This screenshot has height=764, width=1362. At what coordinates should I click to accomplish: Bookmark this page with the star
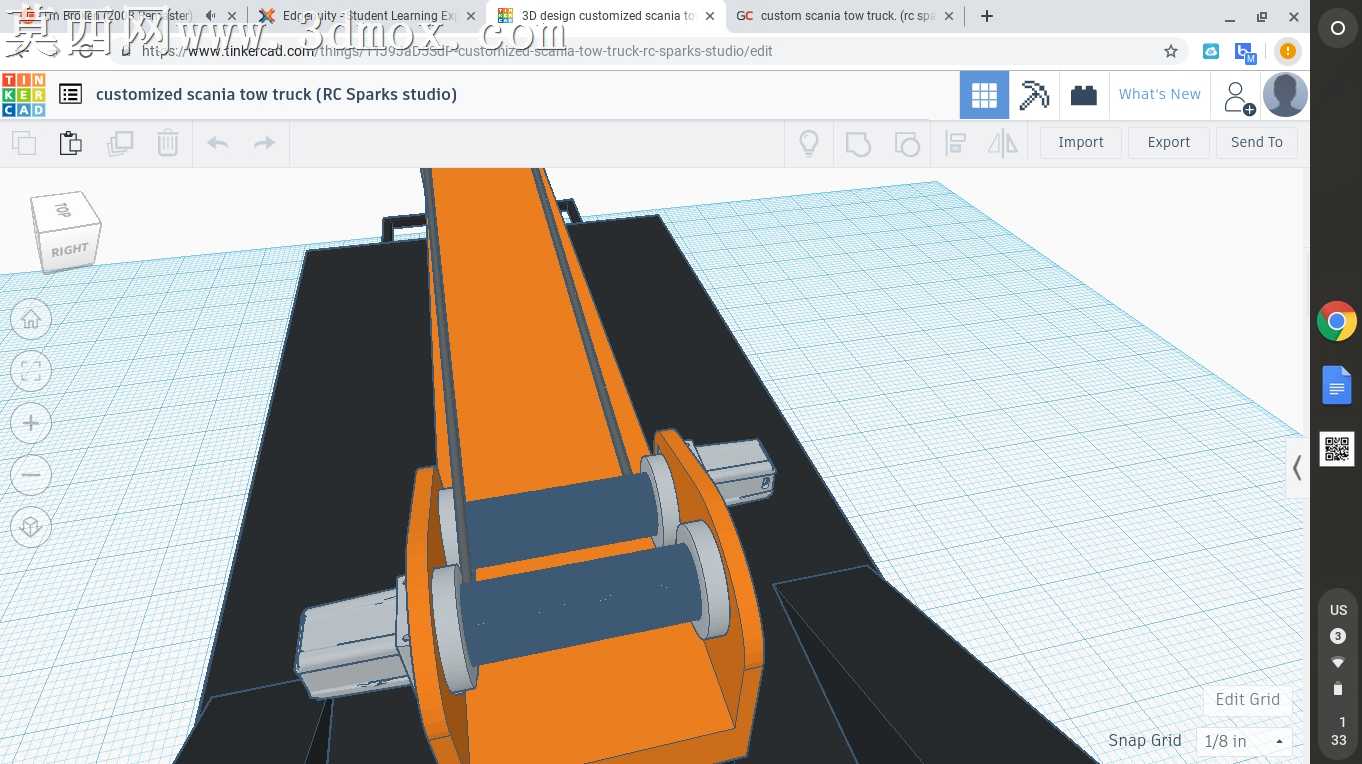1171,51
